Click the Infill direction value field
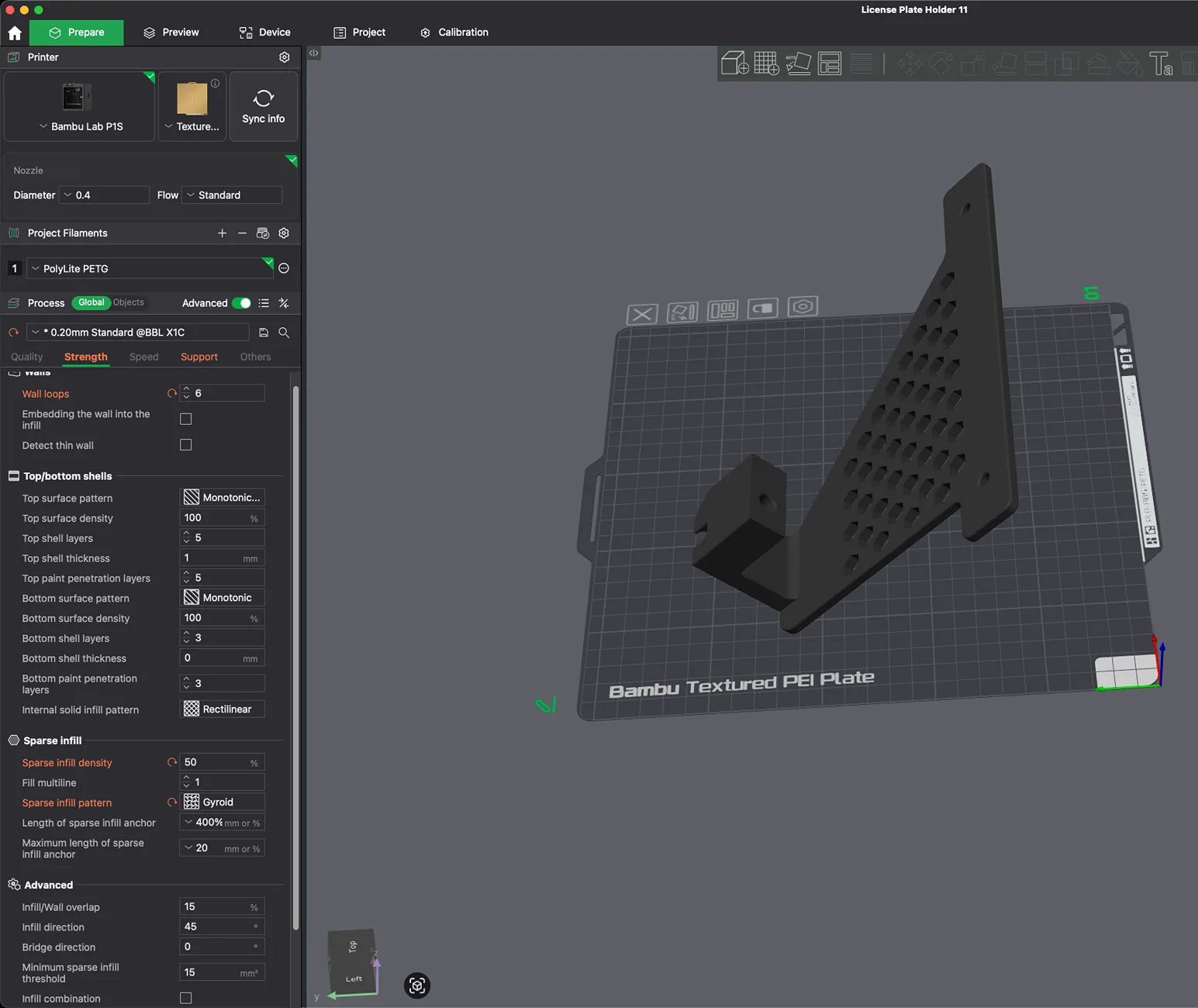Image resolution: width=1198 pixels, height=1008 pixels. (x=223, y=927)
